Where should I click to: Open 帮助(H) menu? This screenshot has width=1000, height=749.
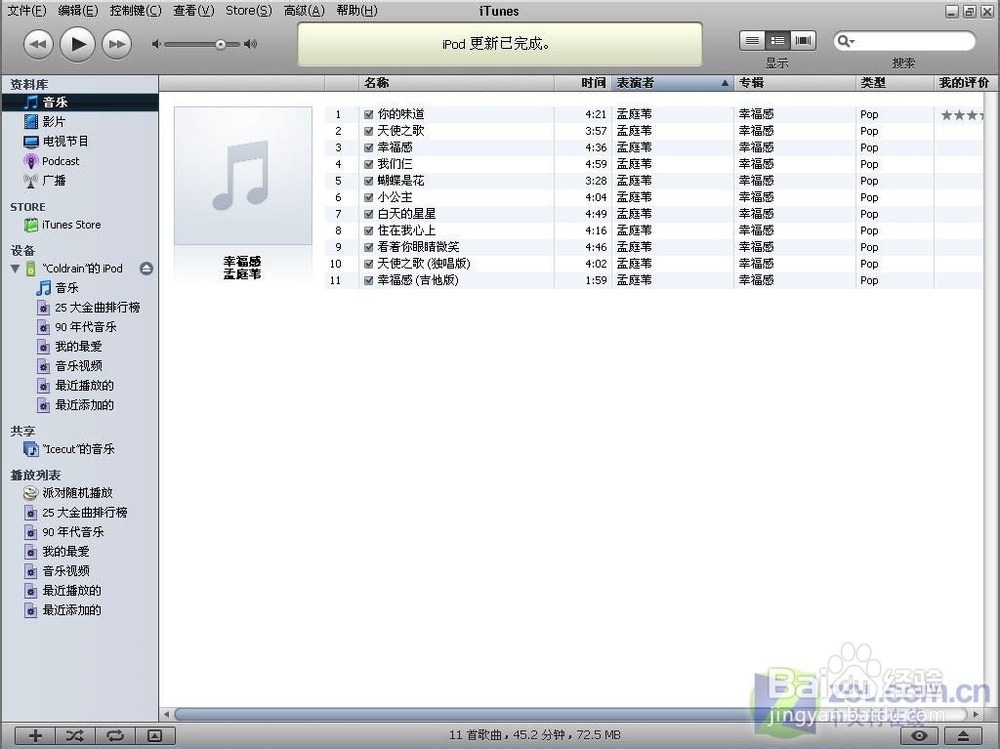[357, 11]
